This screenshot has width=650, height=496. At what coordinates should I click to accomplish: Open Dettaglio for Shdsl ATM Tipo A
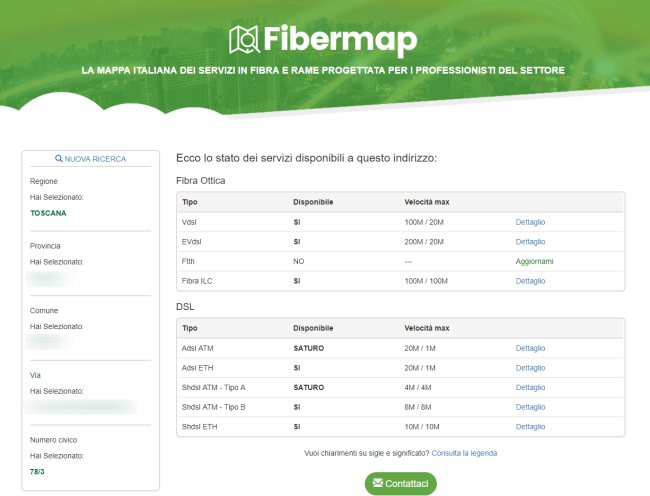(530, 387)
